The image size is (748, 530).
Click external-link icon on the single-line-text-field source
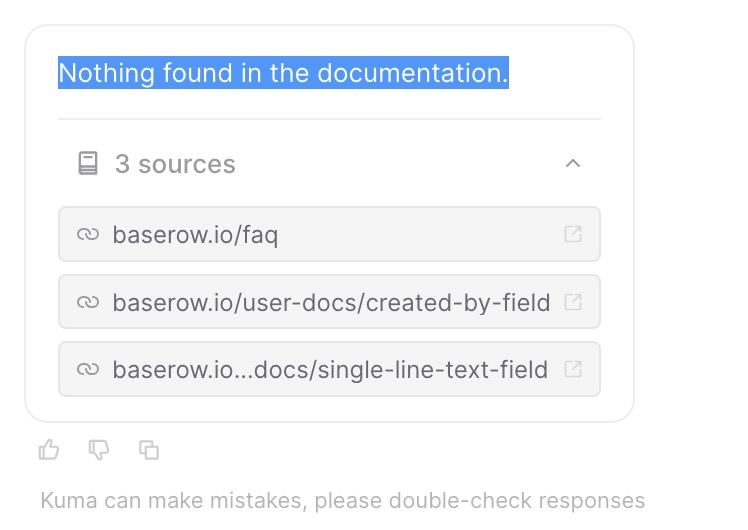[573, 369]
